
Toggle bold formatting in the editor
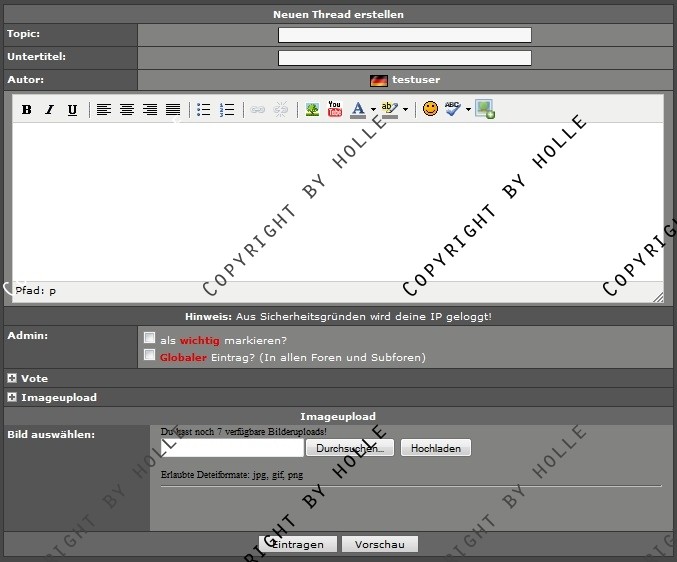[x=27, y=110]
